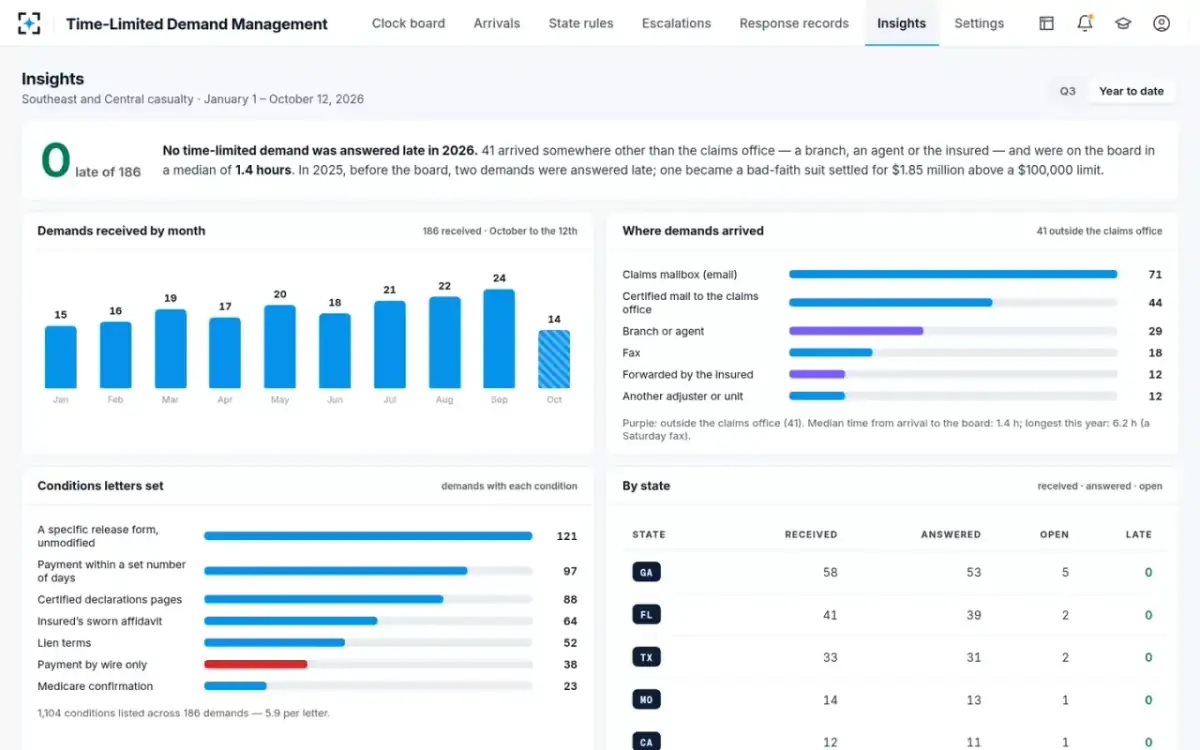Click the May bar in the monthly chart
Viewport: 1200px width, 750px height.
coord(280,347)
